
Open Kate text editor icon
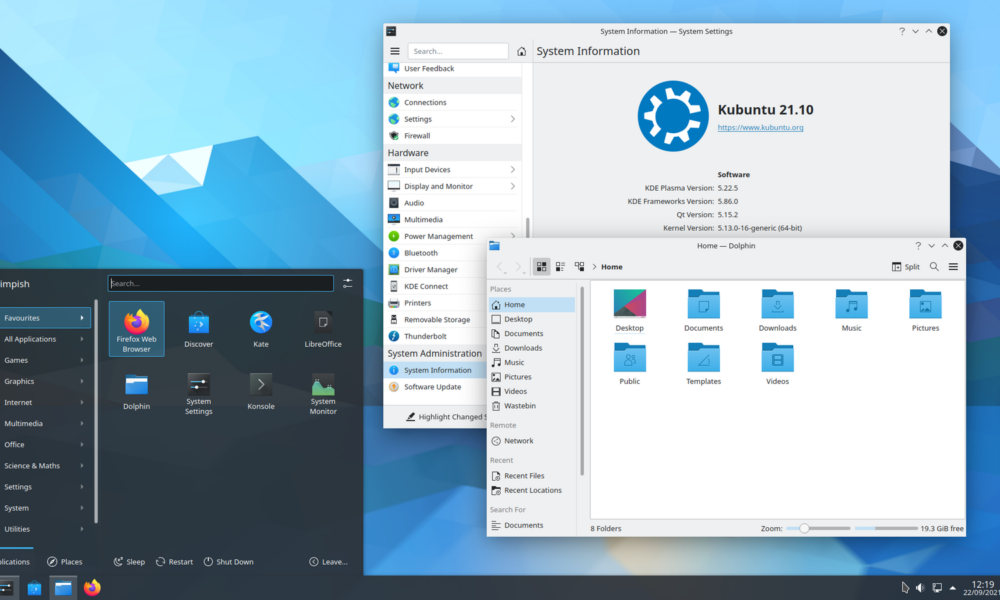click(x=261, y=329)
